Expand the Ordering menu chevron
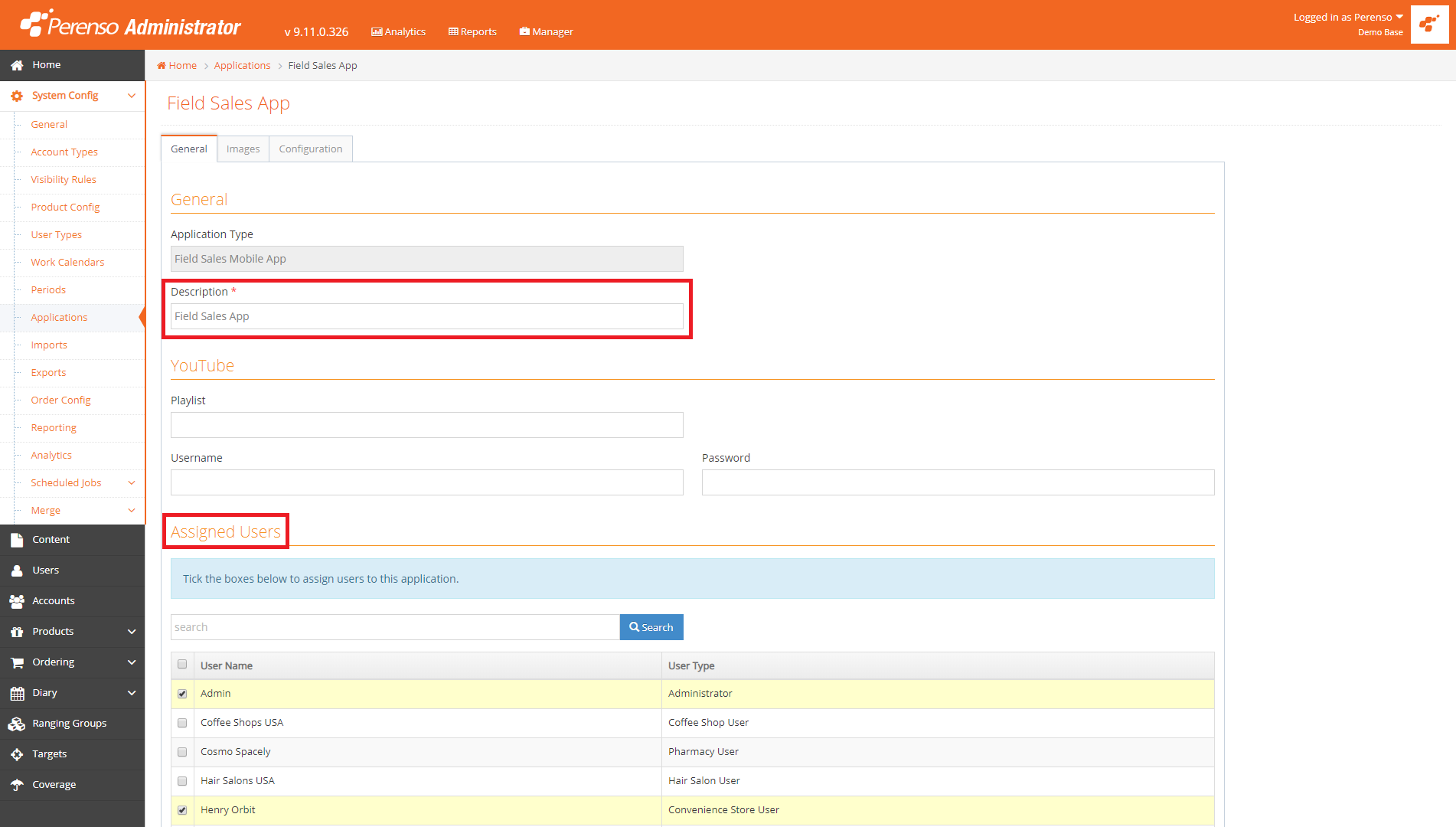This screenshot has height=827, width=1456. pos(132,662)
